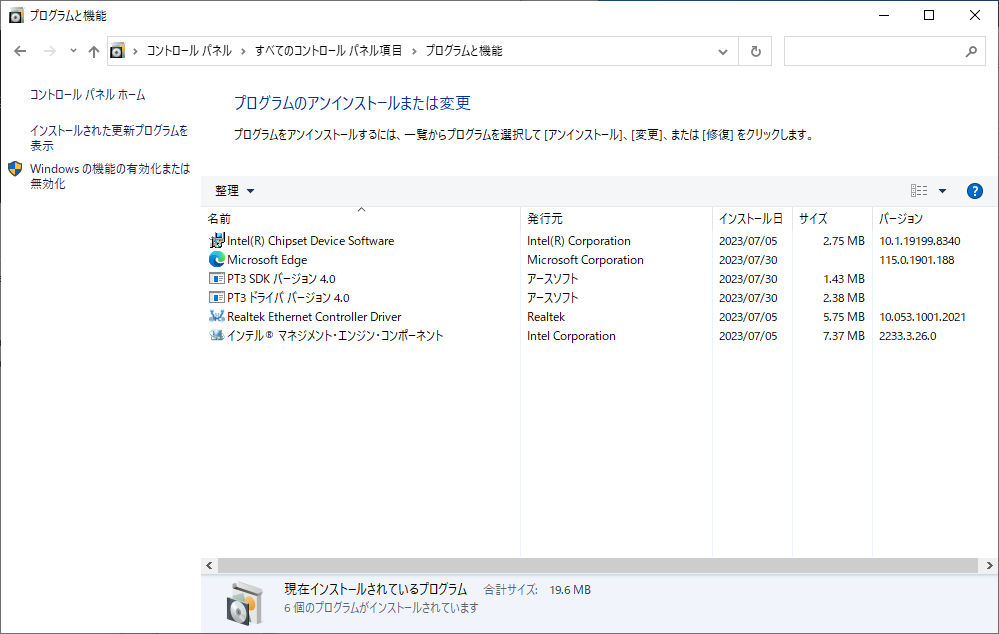The height and width of the screenshot is (634, 999).
Task: Click the installed programs disc icon in details pane
Action: point(245,603)
